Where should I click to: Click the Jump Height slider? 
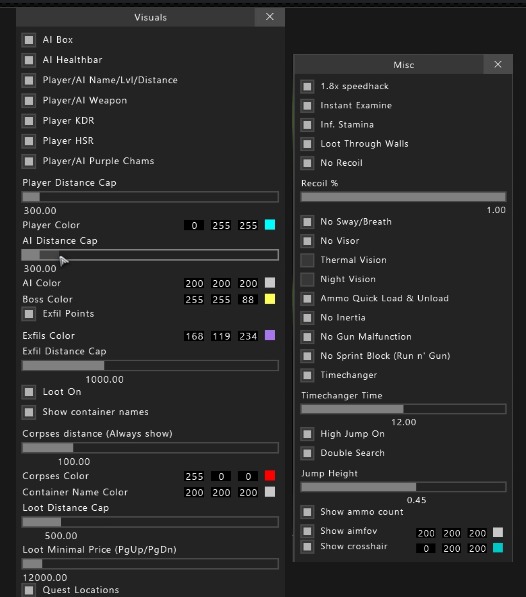(x=403, y=487)
